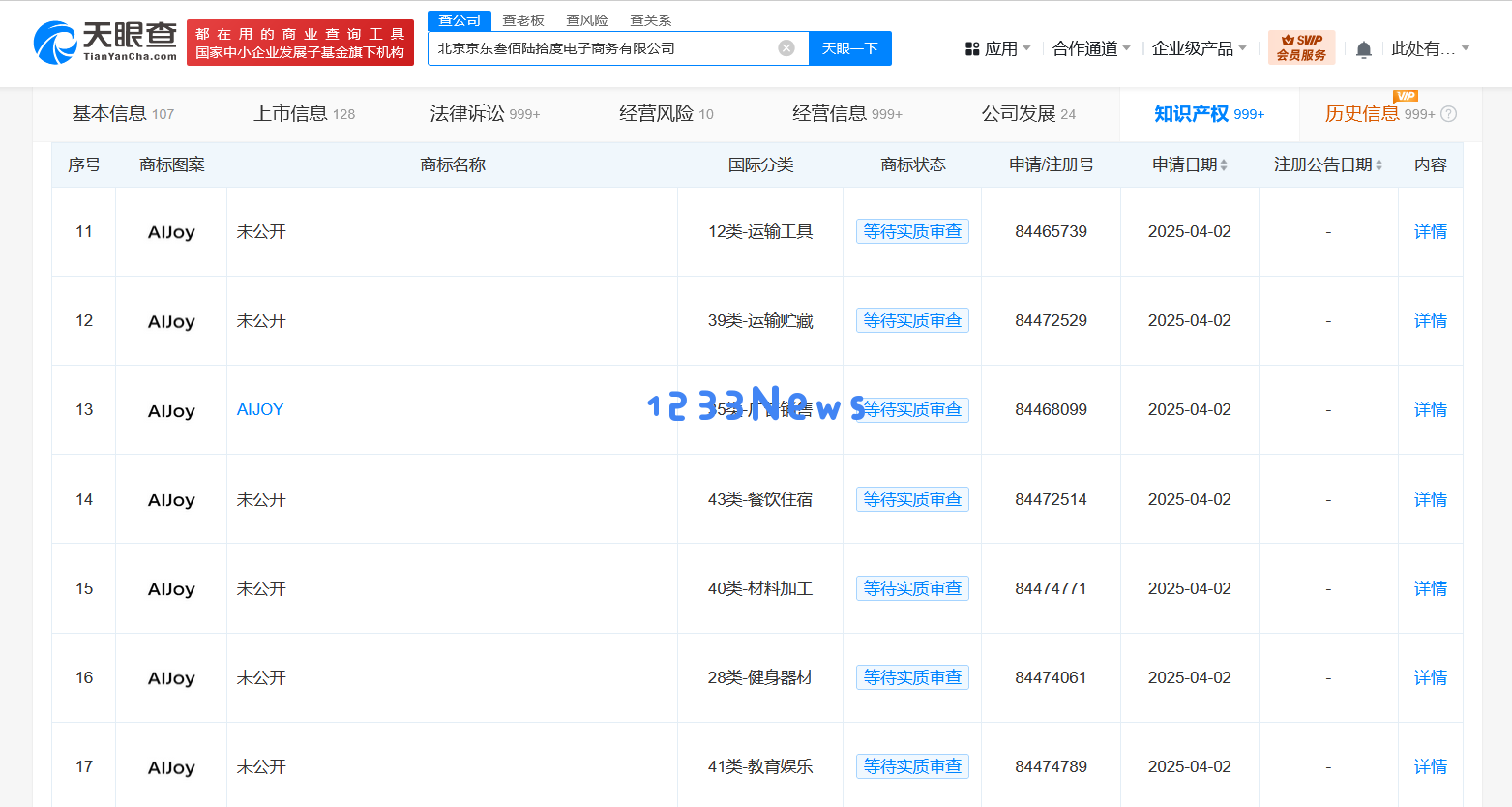Image resolution: width=1512 pixels, height=807 pixels.
Task: Select application number 84474061
Action: (x=1051, y=678)
